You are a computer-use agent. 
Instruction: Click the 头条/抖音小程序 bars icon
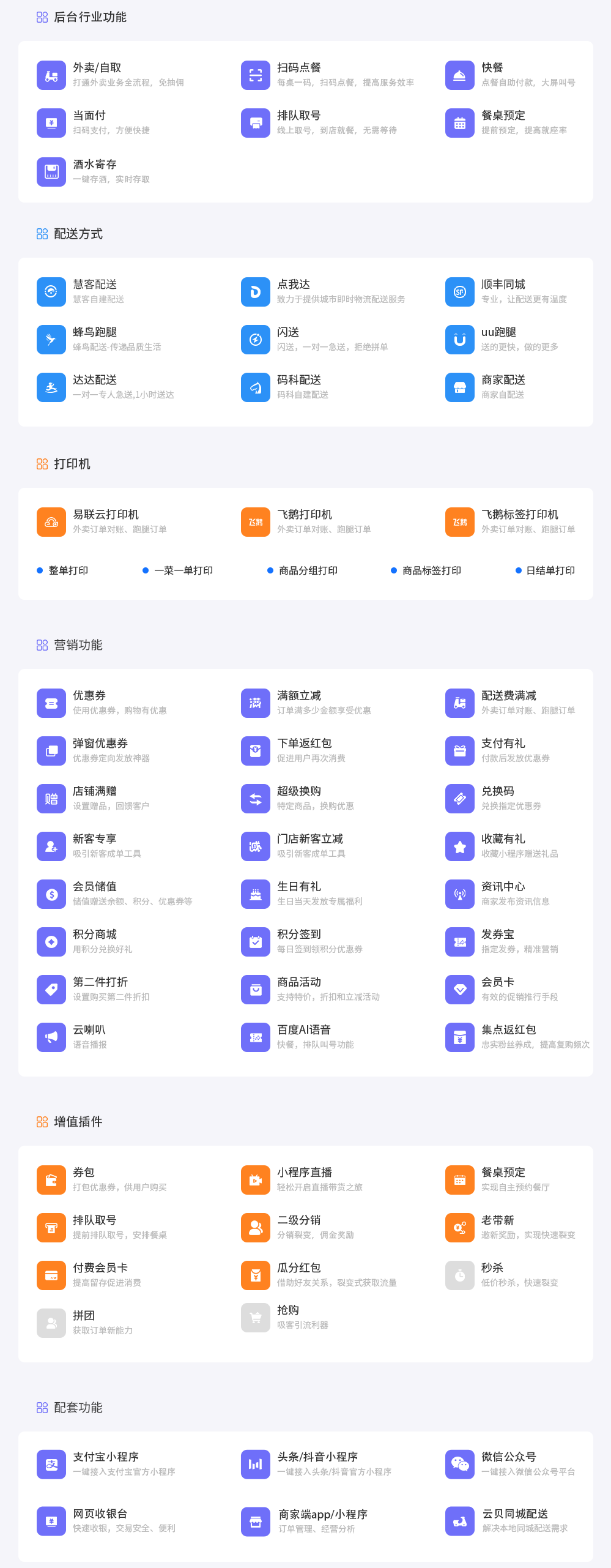(x=256, y=1465)
